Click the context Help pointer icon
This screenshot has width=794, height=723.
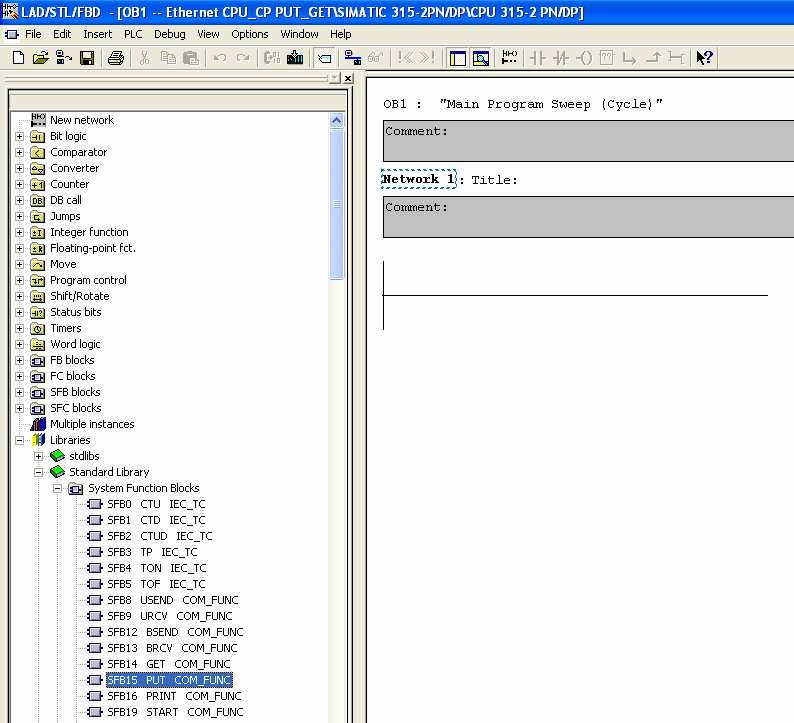coord(704,58)
